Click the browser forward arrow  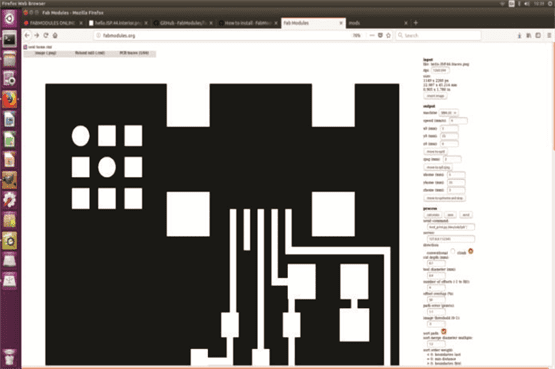click(36, 35)
